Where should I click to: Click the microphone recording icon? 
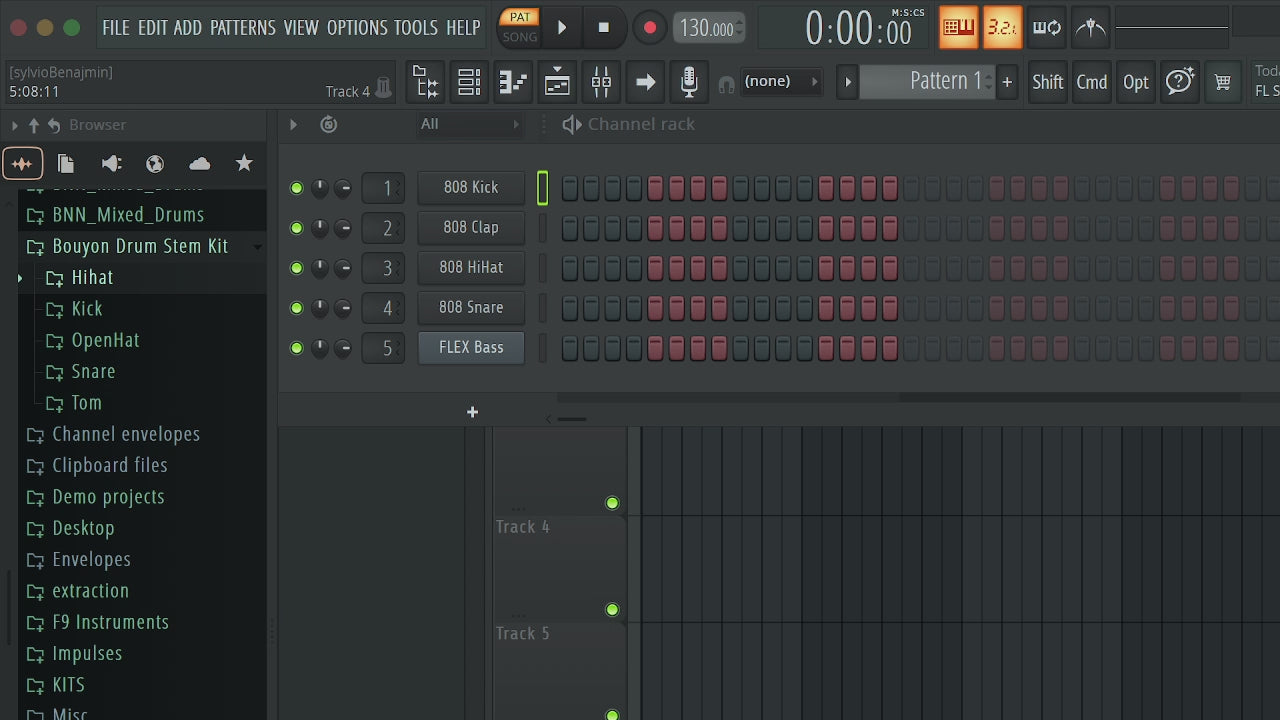(689, 82)
